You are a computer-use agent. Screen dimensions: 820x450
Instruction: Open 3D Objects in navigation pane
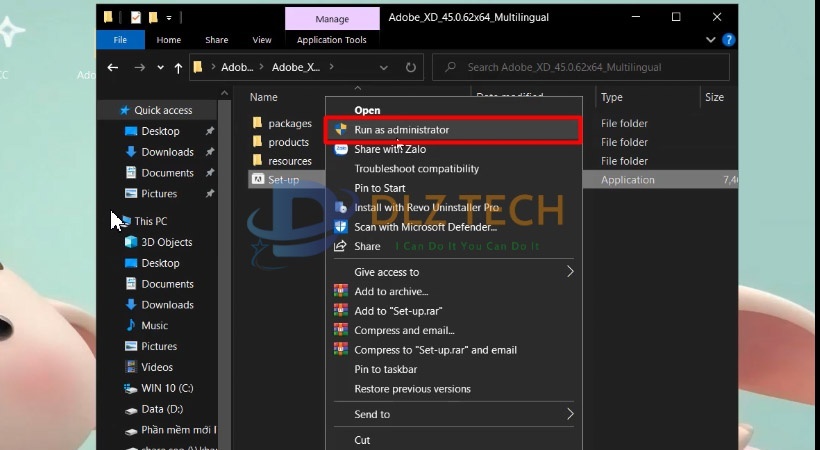coord(166,242)
